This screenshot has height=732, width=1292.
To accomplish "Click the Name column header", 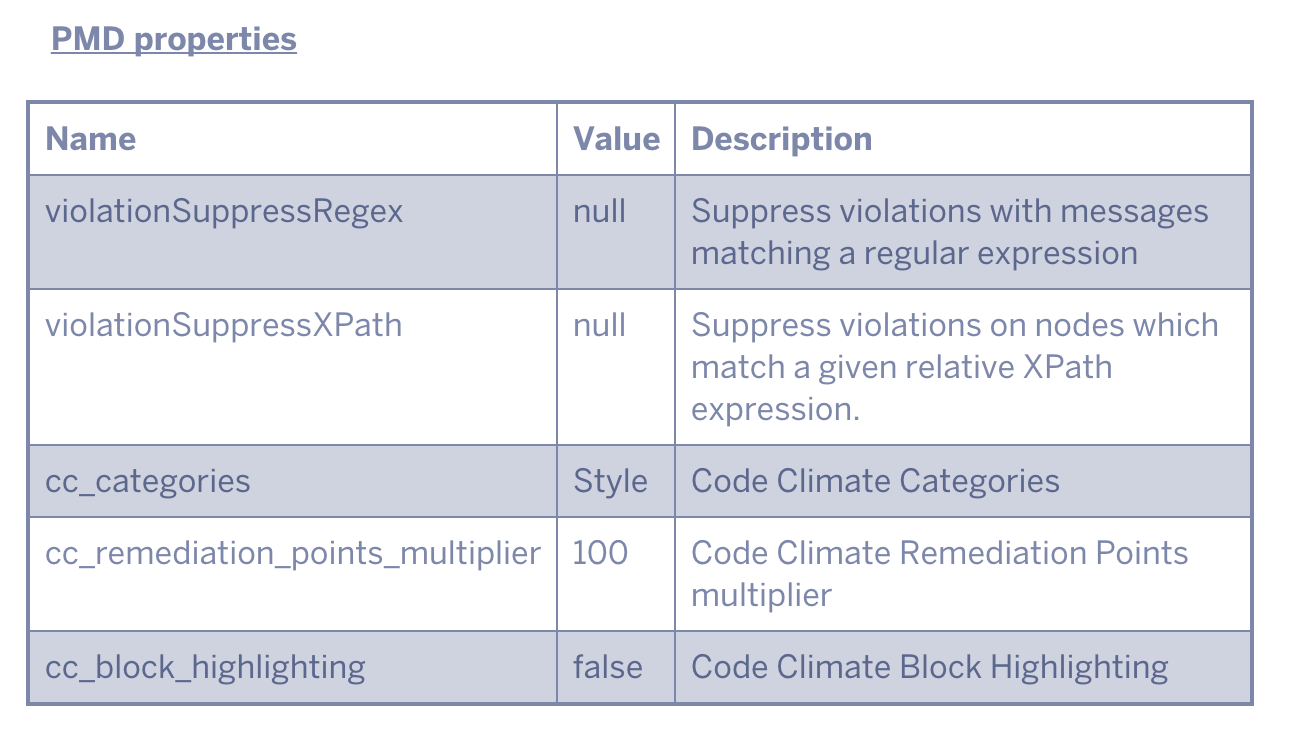I will tap(91, 139).
